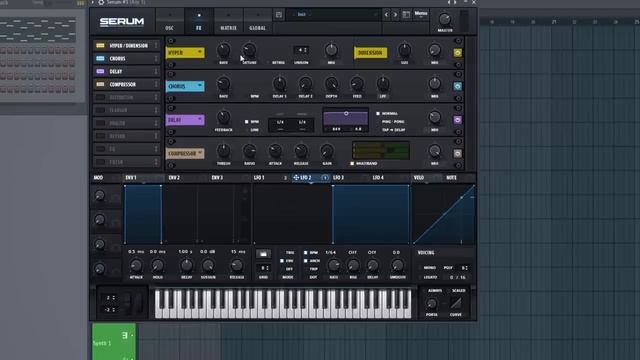Open the LFO shape folder icon
640x360 pixels.
[263, 254]
